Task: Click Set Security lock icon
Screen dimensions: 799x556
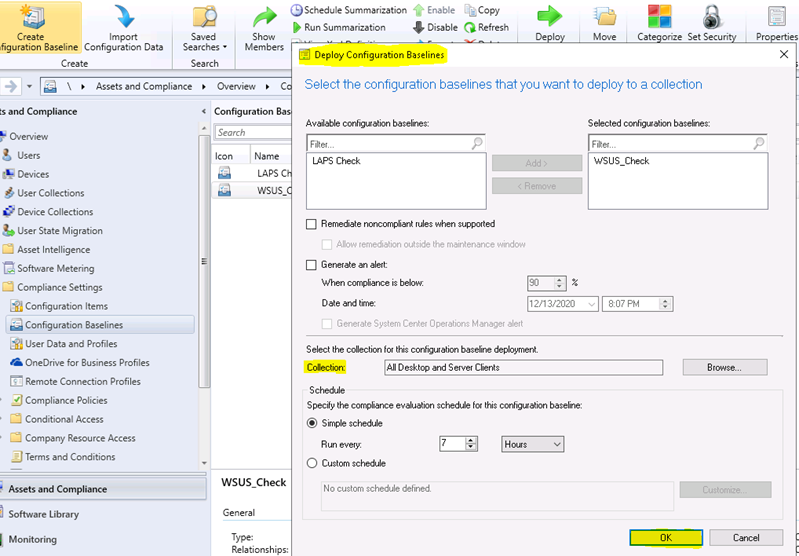Action: pyautogui.click(x=712, y=16)
